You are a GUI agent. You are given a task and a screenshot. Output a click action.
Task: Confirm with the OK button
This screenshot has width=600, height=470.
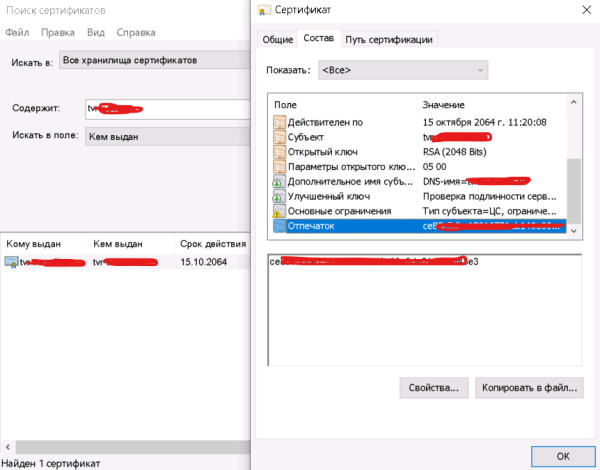pyautogui.click(x=563, y=456)
